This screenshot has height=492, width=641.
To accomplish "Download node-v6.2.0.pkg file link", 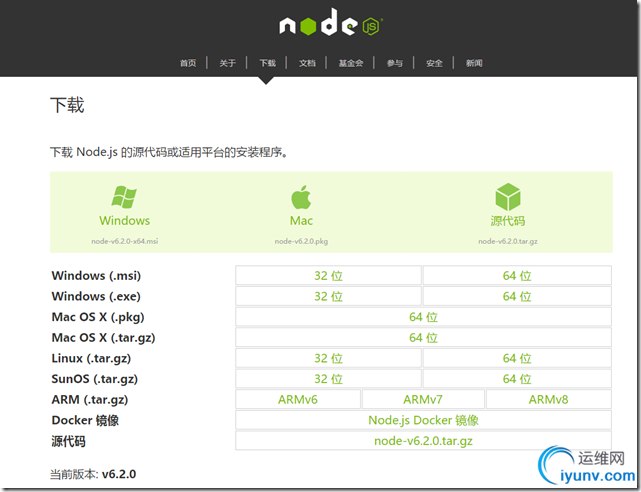I will point(301,241).
